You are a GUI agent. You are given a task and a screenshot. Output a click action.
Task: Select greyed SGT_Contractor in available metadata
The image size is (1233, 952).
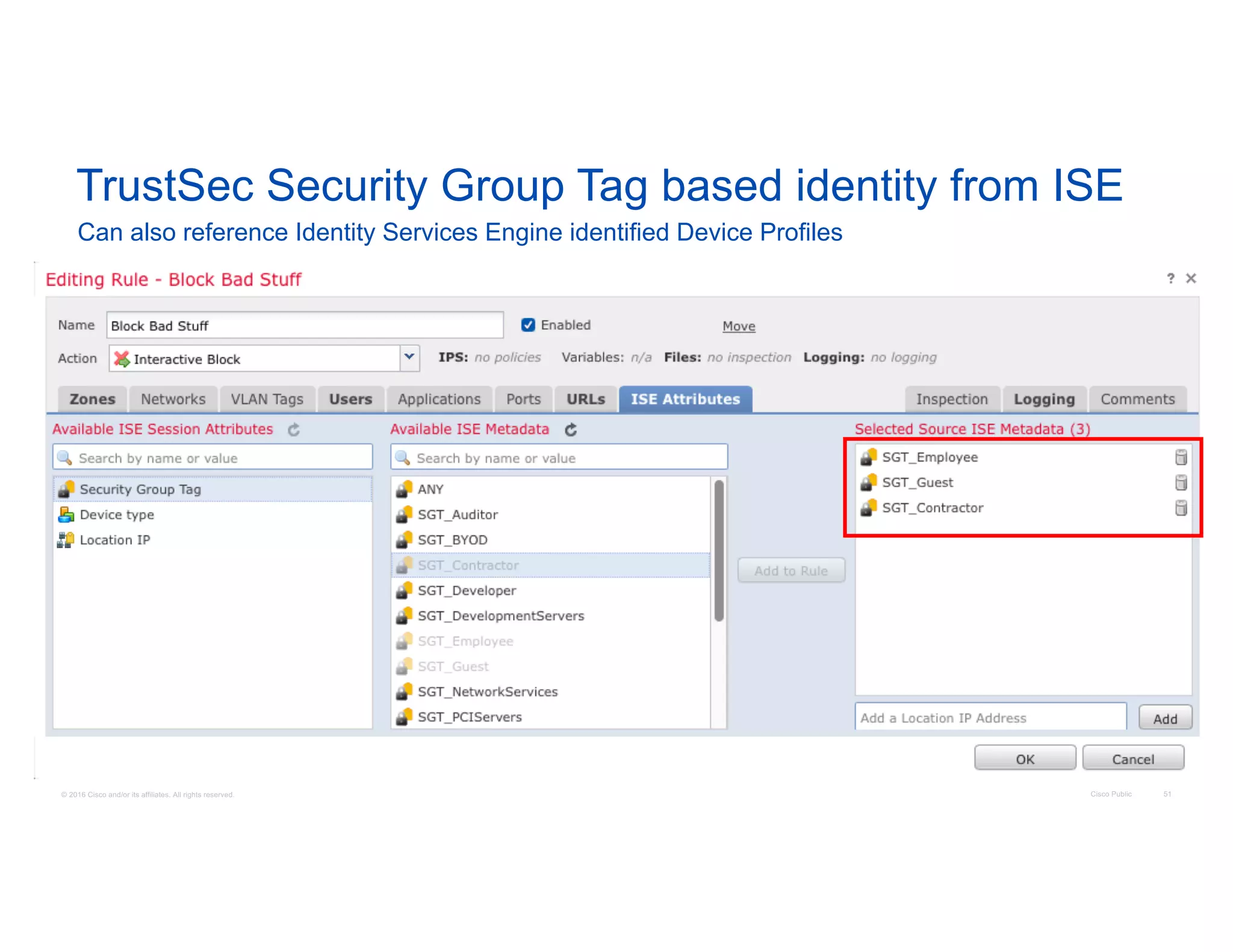pos(551,565)
